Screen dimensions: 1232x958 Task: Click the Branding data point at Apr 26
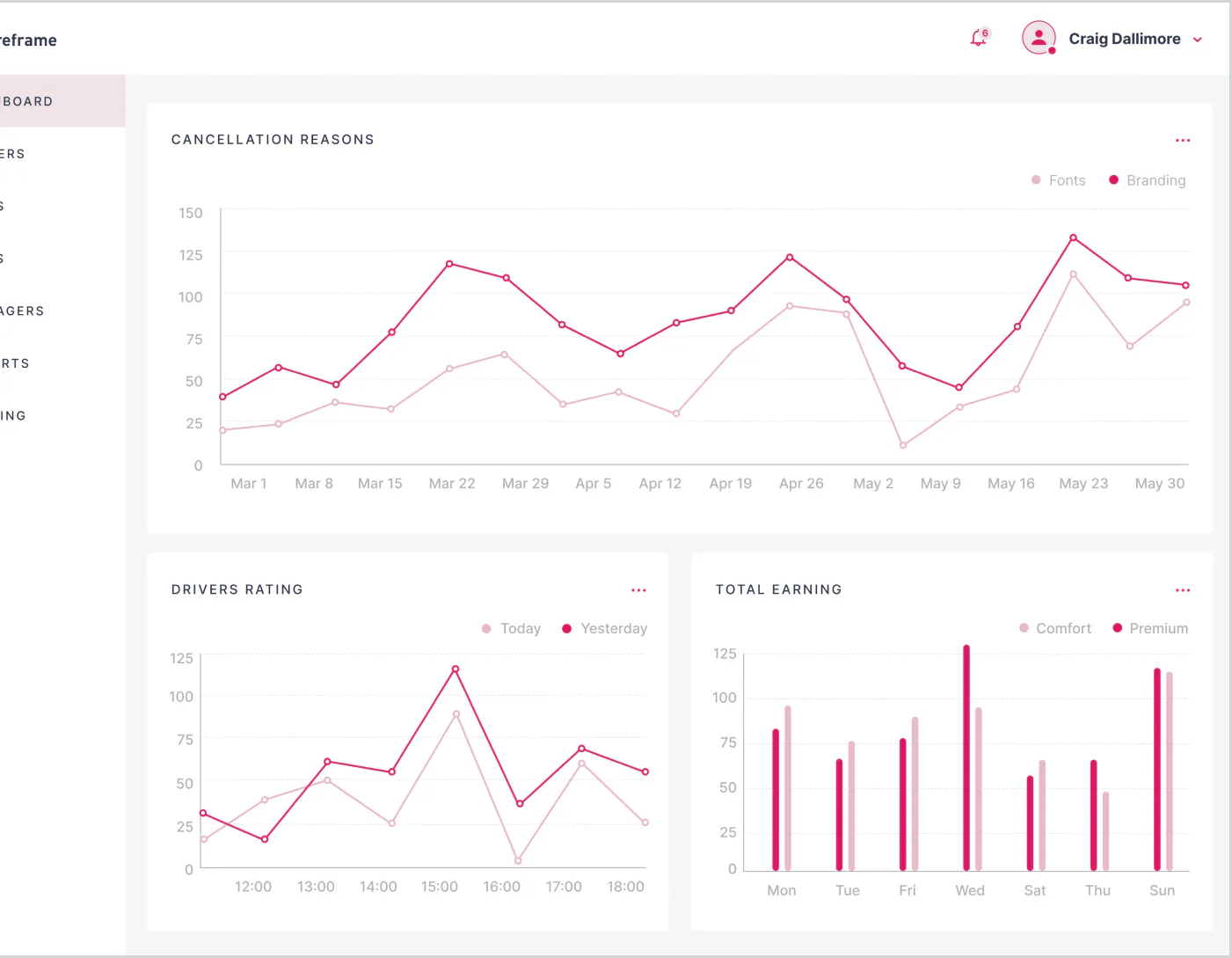pos(790,257)
